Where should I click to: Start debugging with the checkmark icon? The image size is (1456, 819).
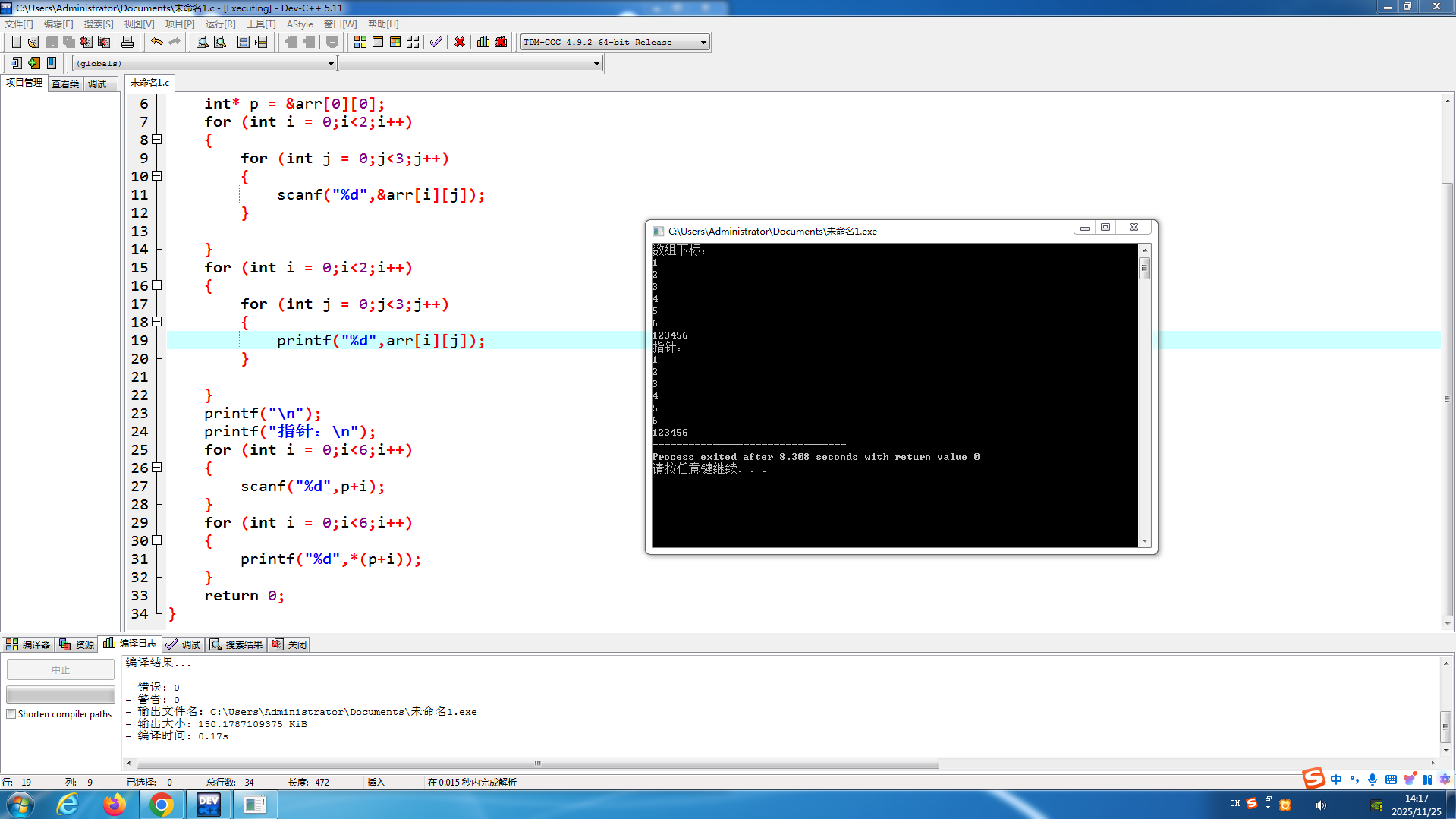pos(436,42)
